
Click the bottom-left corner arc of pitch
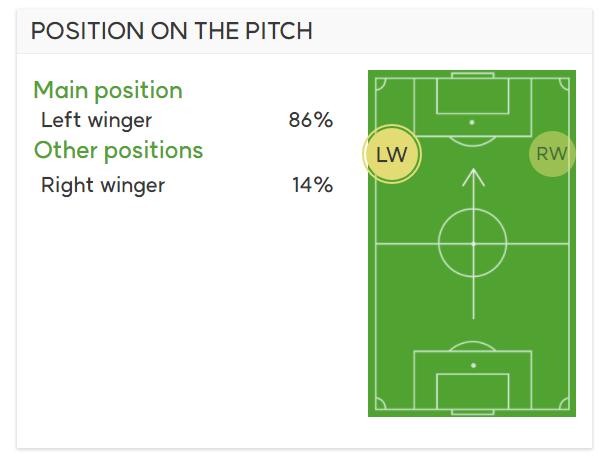click(x=381, y=404)
